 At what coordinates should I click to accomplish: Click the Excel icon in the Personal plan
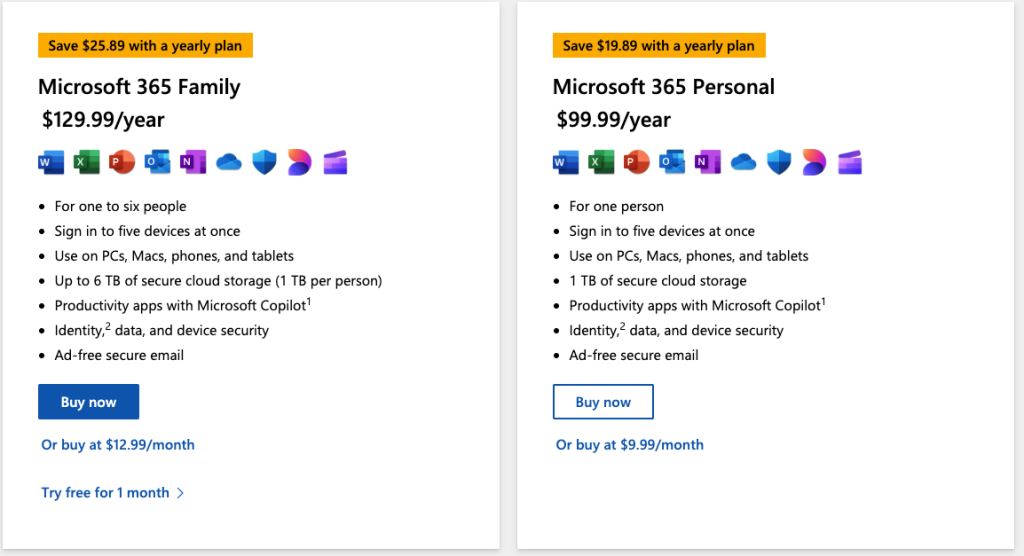point(601,162)
